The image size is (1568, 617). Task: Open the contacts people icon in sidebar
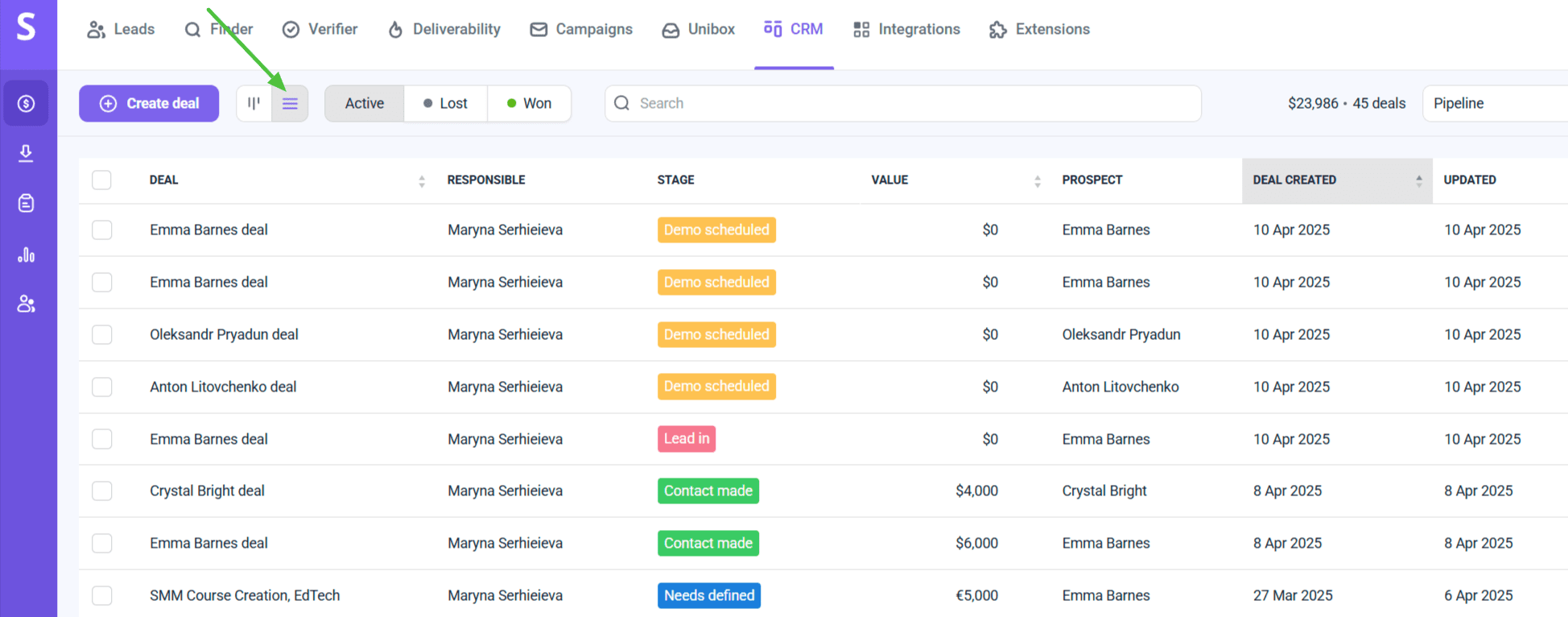pos(27,304)
